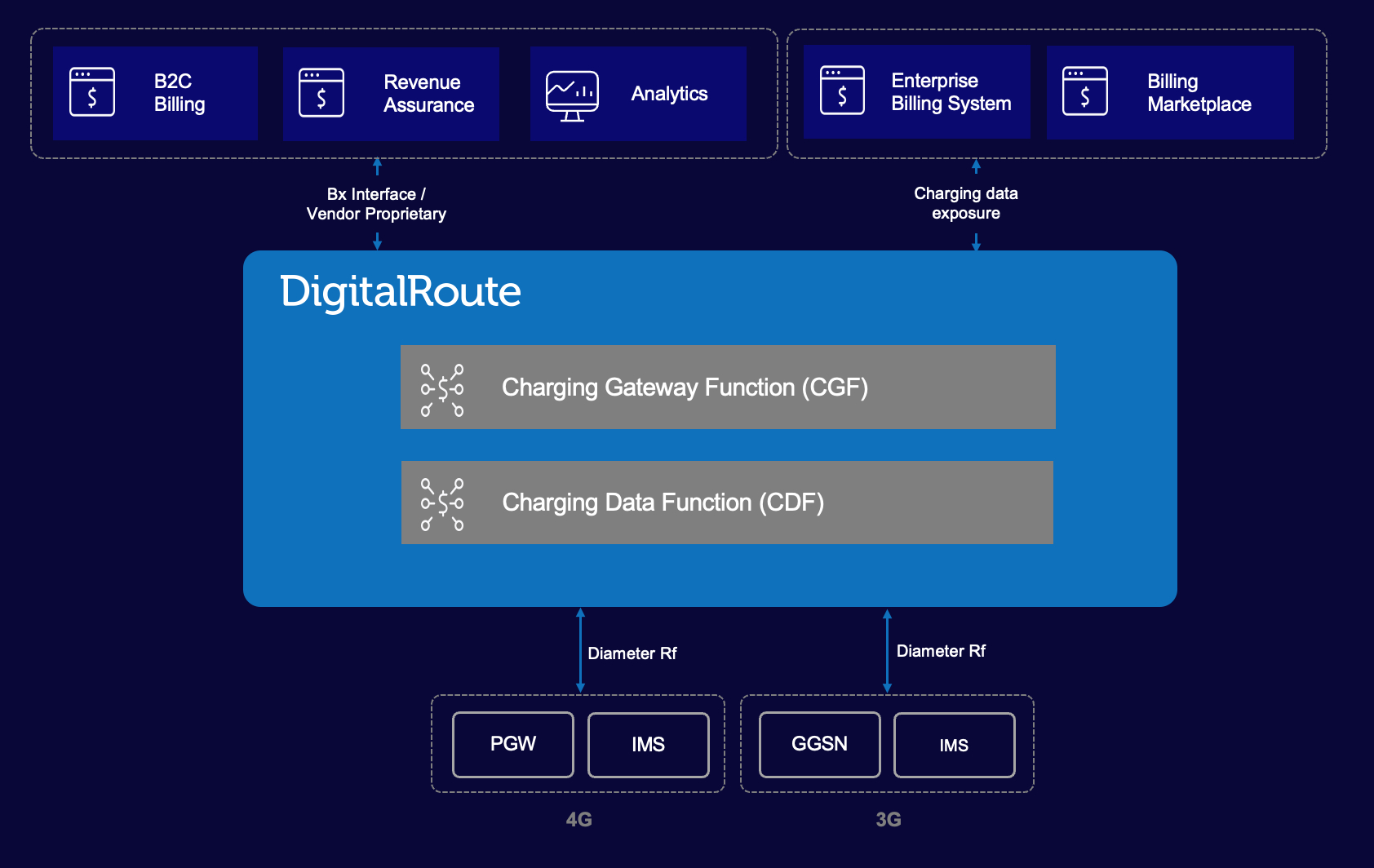
Task: Click the Charging Data Function network icon
Action: pyautogui.click(x=442, y=504)
